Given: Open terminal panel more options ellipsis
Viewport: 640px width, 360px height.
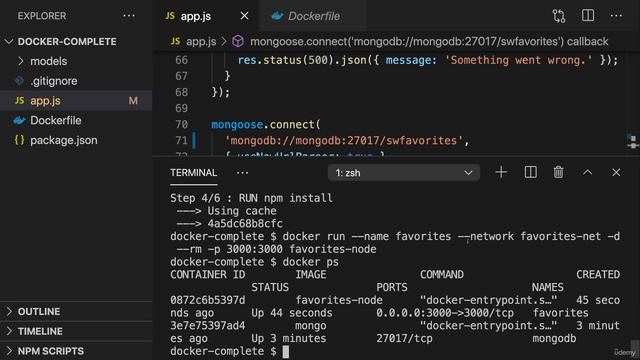Looking at the screenshot, I should pos(242,173).
